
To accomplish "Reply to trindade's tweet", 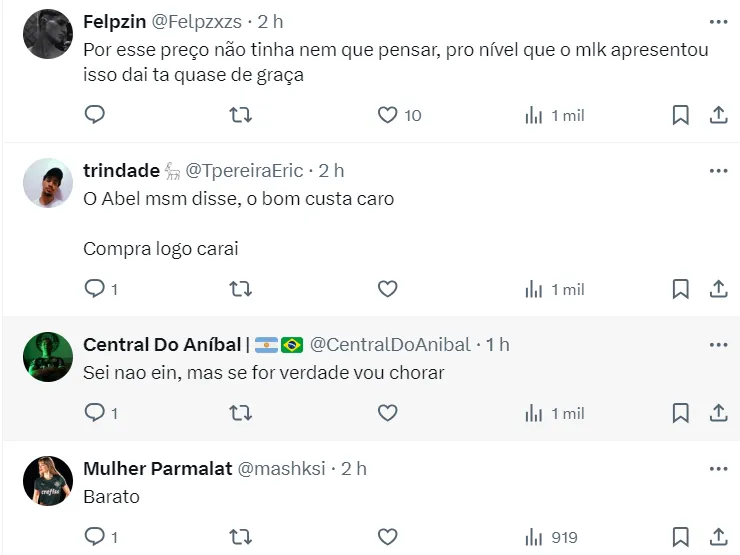I will pos(95,289).
